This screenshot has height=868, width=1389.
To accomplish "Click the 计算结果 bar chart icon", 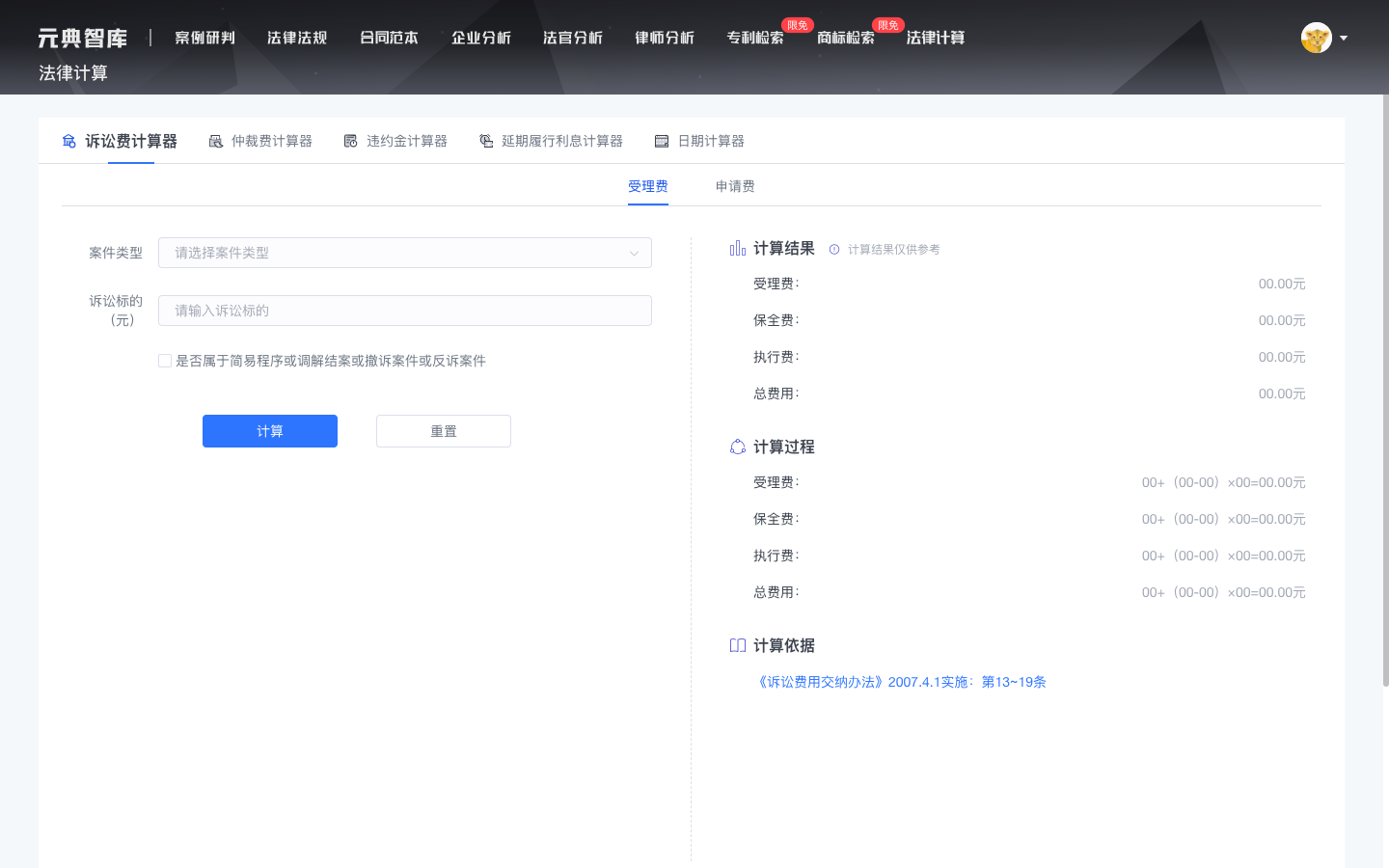I will coord(737,248).
